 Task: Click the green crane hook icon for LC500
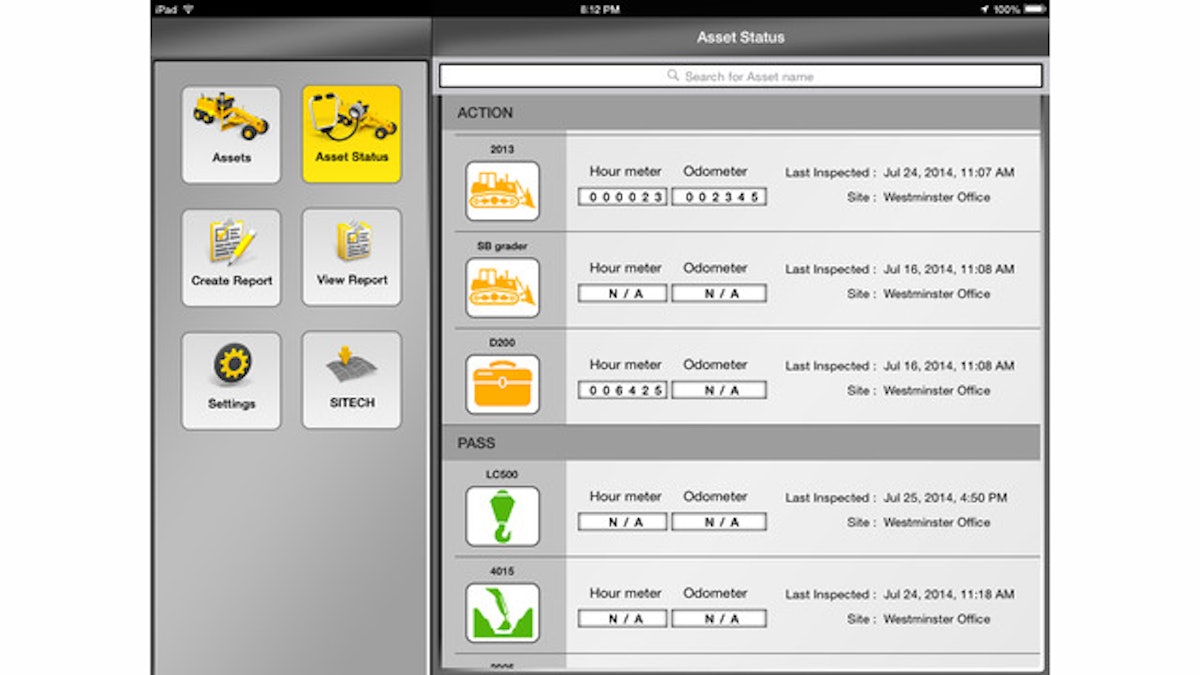pyautogui.click(x=503, y=516)
